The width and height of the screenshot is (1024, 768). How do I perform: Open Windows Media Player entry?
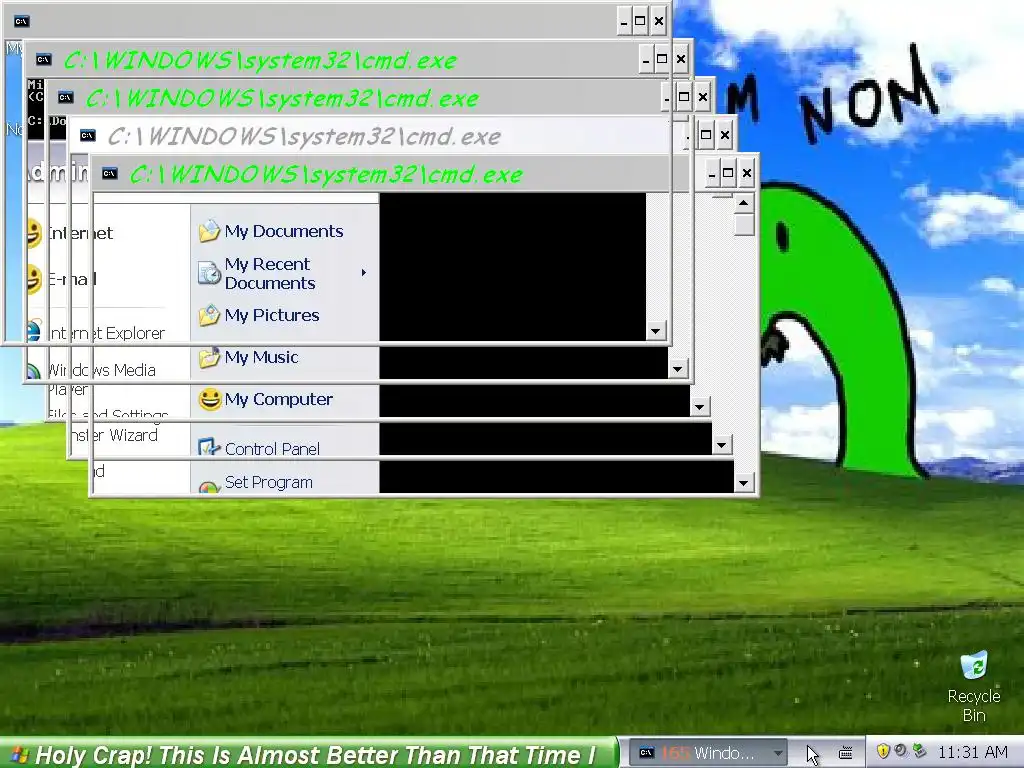click(x=91, y=379)
